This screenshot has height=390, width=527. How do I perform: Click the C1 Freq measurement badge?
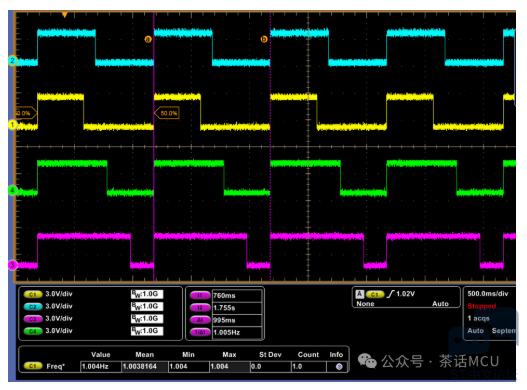coord(33,366)
